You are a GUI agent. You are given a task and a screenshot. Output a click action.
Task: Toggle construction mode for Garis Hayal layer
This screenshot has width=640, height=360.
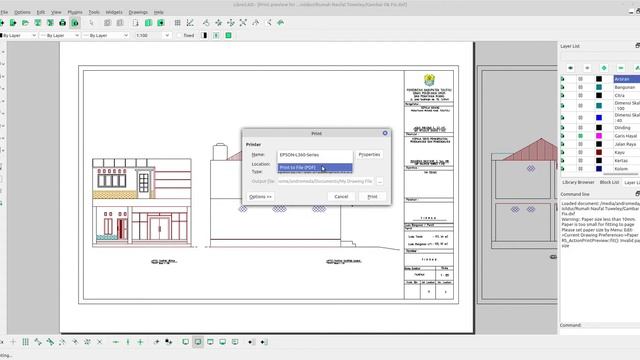(x=580, y=136)
